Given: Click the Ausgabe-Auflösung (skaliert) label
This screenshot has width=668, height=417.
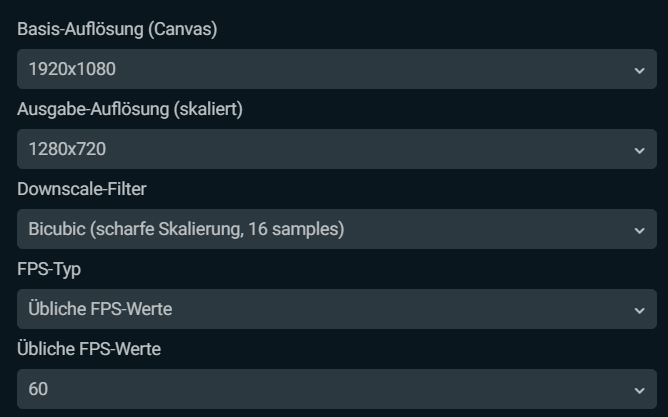Looking at the screenshot, I should pyautogui.click(x=130, y=109).
